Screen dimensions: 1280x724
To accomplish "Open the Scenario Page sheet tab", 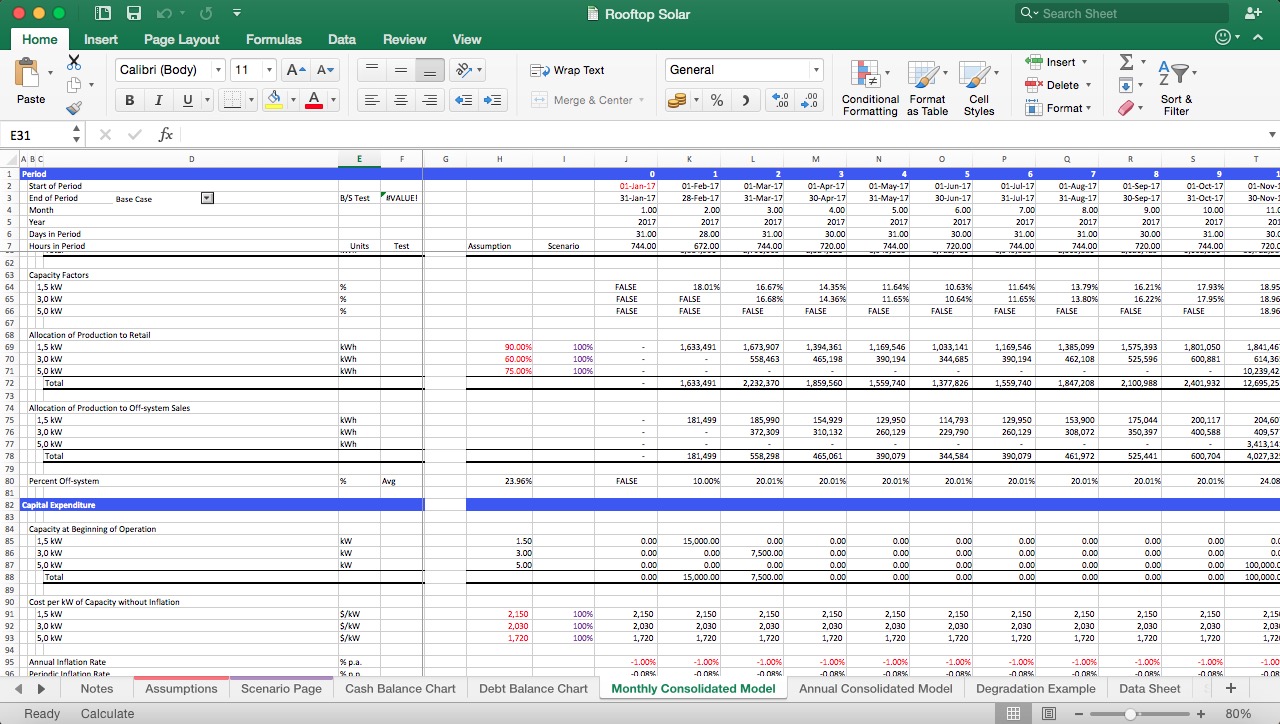I will tap(281, 688).
